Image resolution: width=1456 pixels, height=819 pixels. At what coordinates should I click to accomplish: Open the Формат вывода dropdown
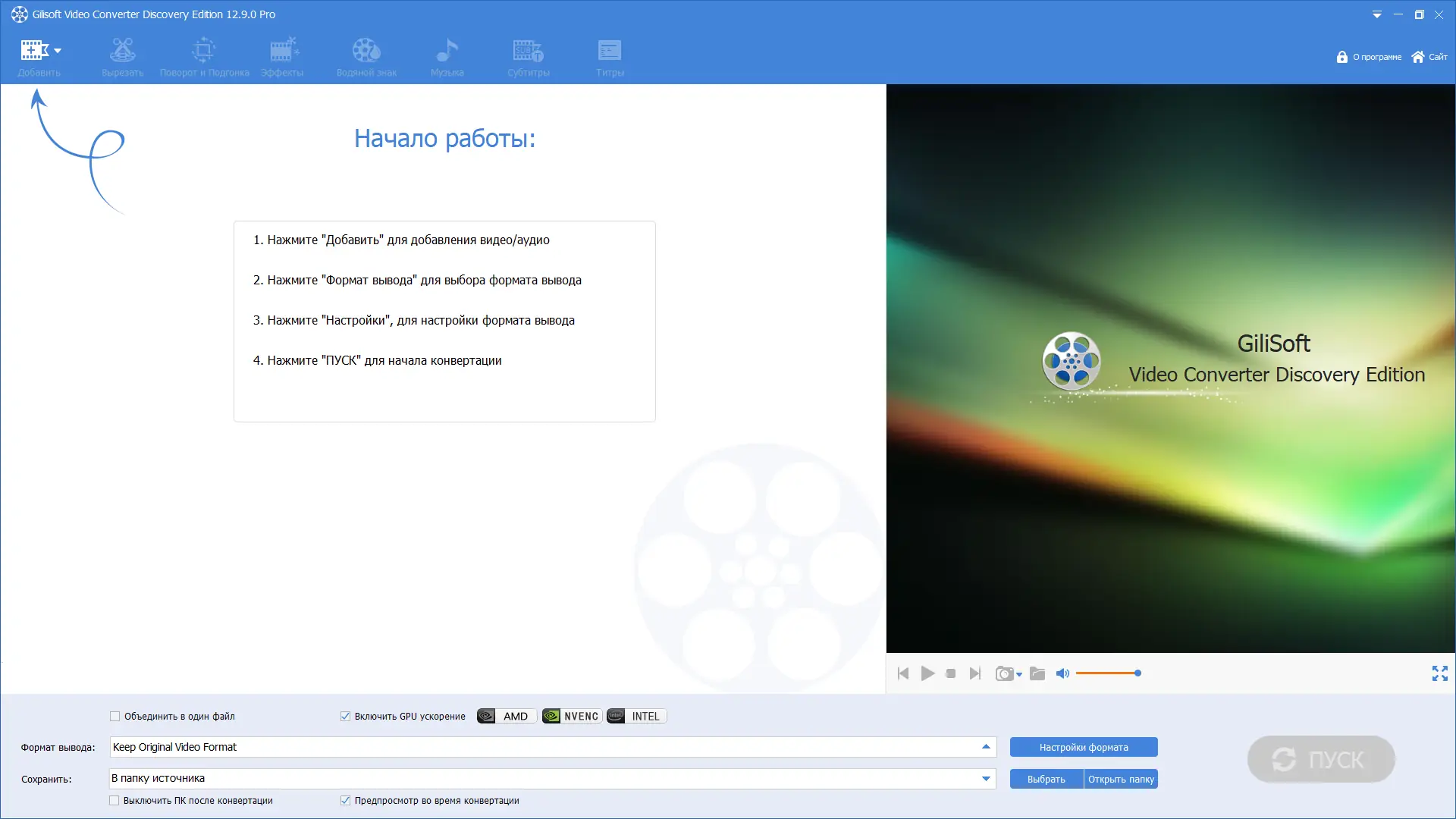(x=986, y=747)
